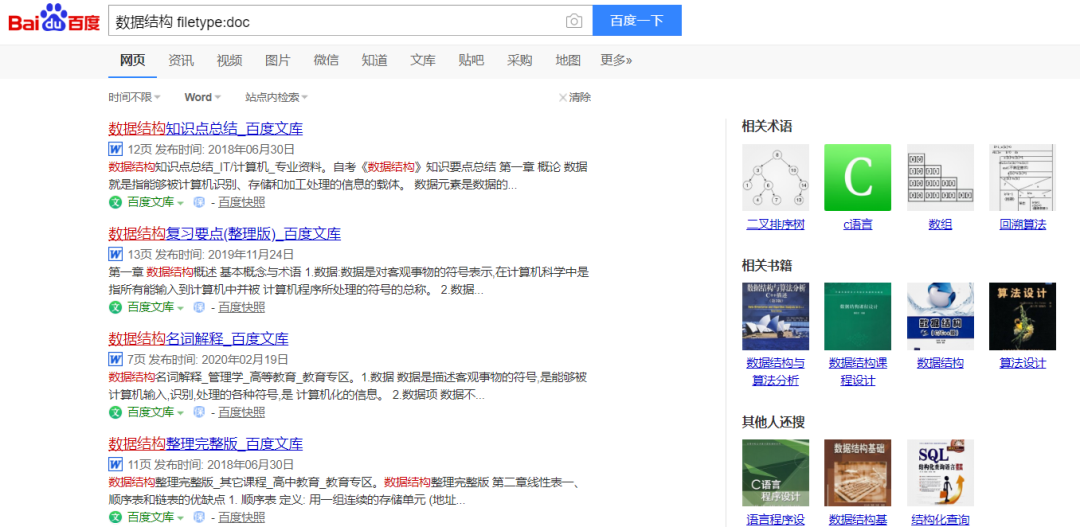Switch to the 采购 tab
The image size is (1080, 527).
520,61
